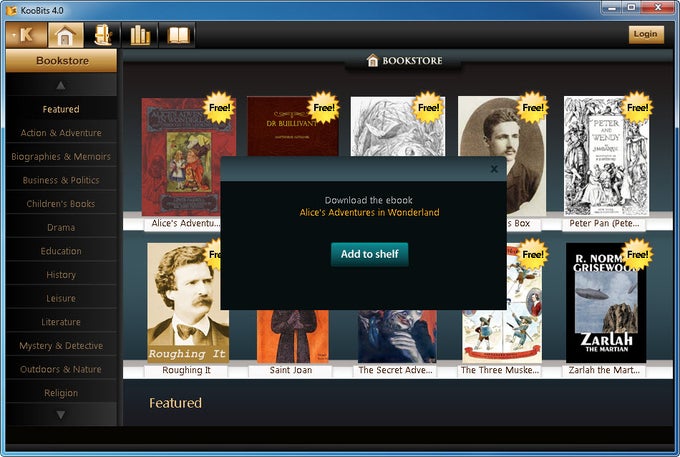Open the Saint Joan book cover
The height and width of the screenshot is (457, 680).
point(293,336)
